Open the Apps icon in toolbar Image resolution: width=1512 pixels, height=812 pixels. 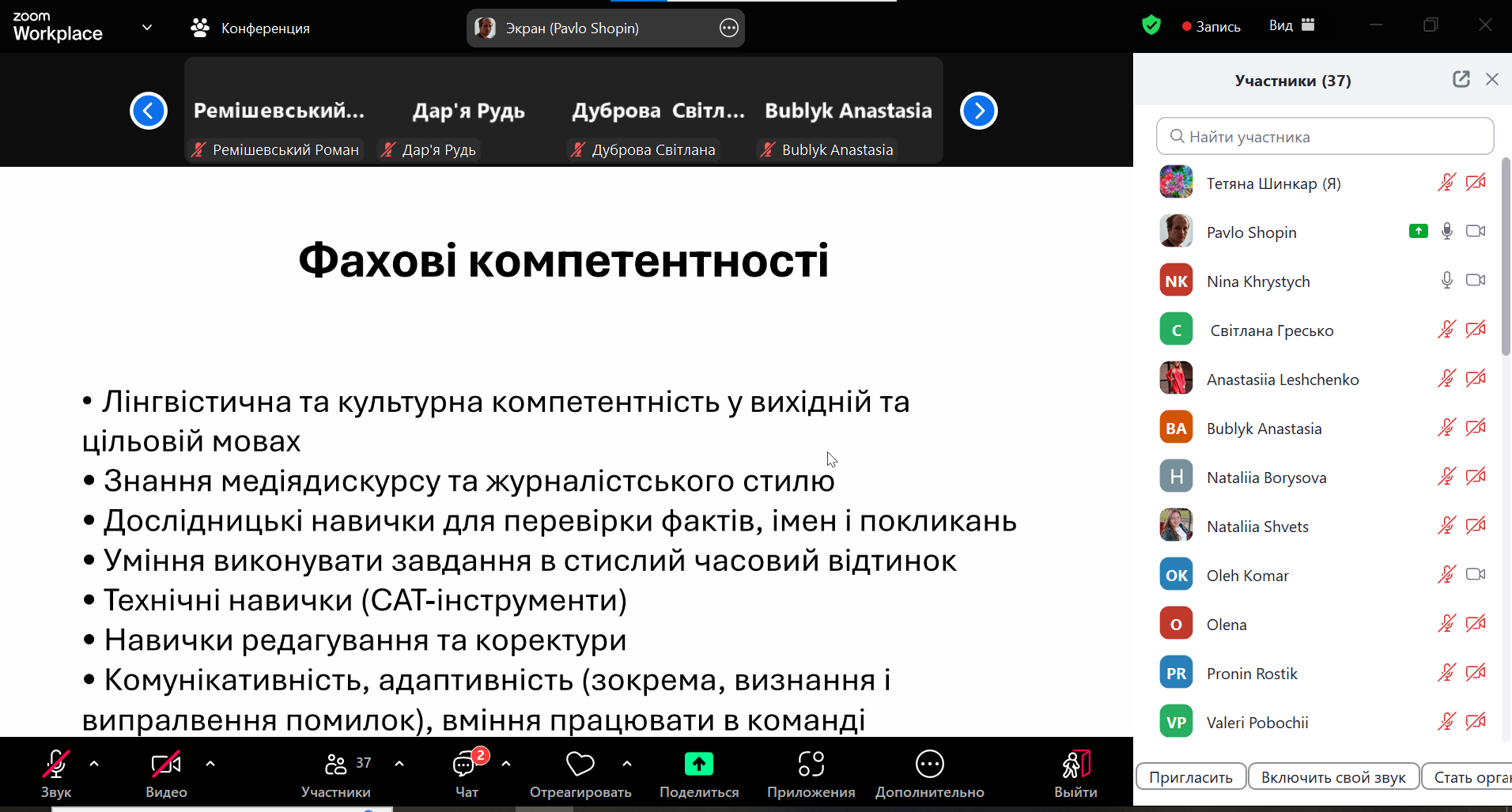pyautogui.click(x=811, y=764)
